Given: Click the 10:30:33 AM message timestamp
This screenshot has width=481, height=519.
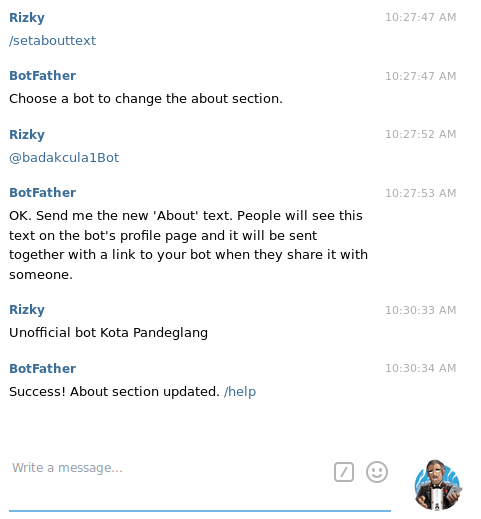Looking at the screenshot, I should coord(421,310).
